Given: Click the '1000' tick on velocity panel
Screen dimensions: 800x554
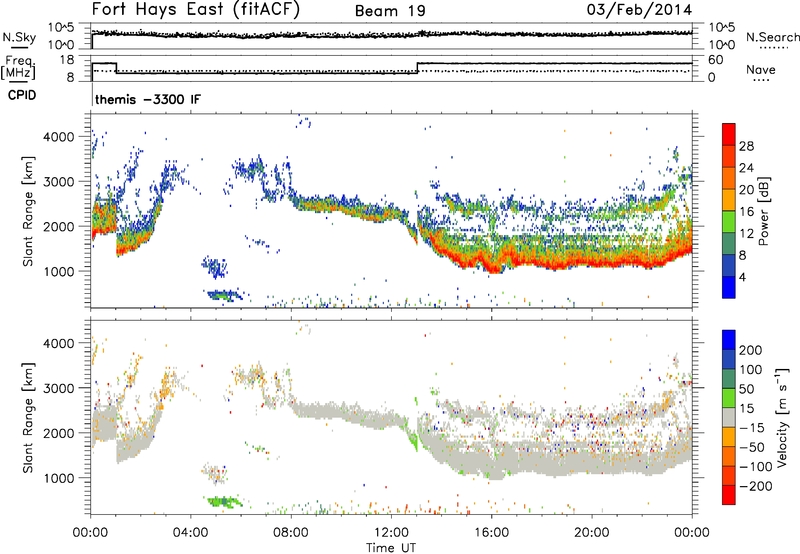Looking at the screenshot, I should click(59, 477).
